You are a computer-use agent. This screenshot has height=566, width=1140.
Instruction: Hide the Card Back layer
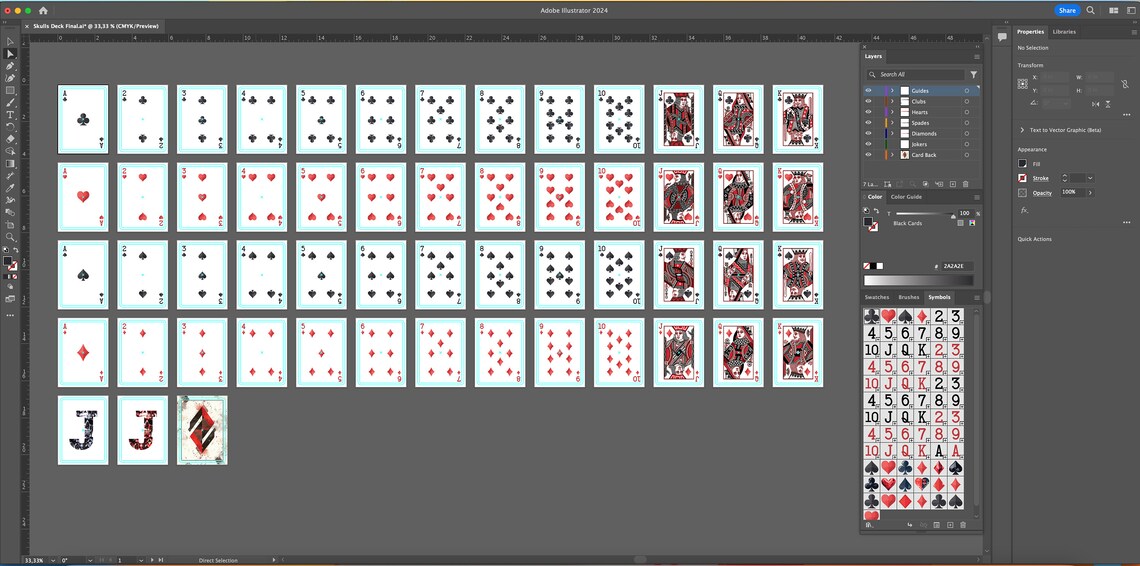pyautogui.click(x=868, y=155)
